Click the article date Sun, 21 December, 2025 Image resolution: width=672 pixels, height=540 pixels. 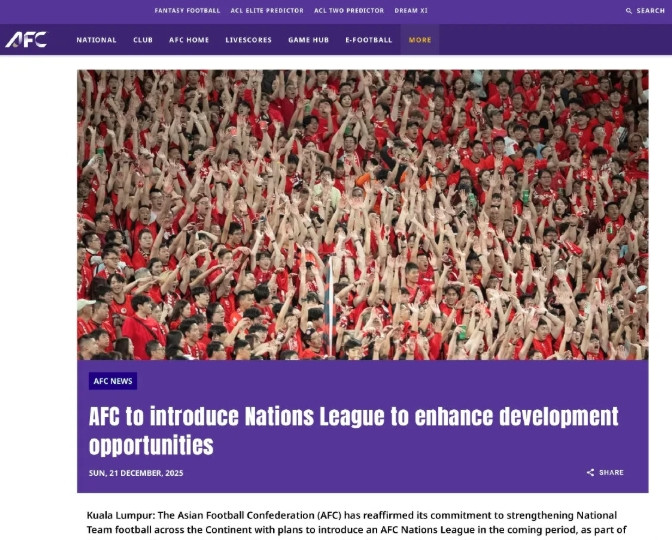tap(136, 473)
